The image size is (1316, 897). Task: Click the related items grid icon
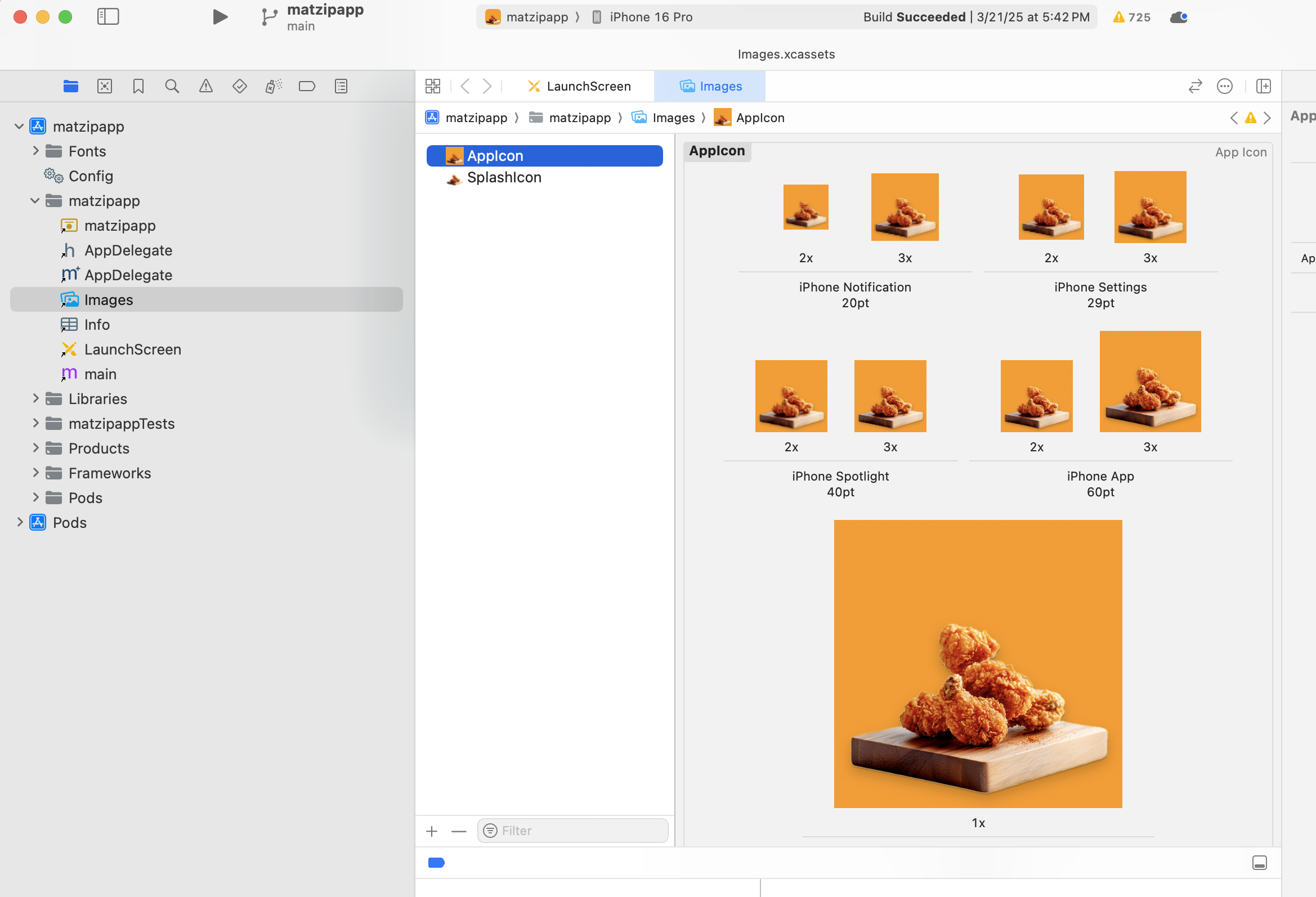[x=433, y=86]
